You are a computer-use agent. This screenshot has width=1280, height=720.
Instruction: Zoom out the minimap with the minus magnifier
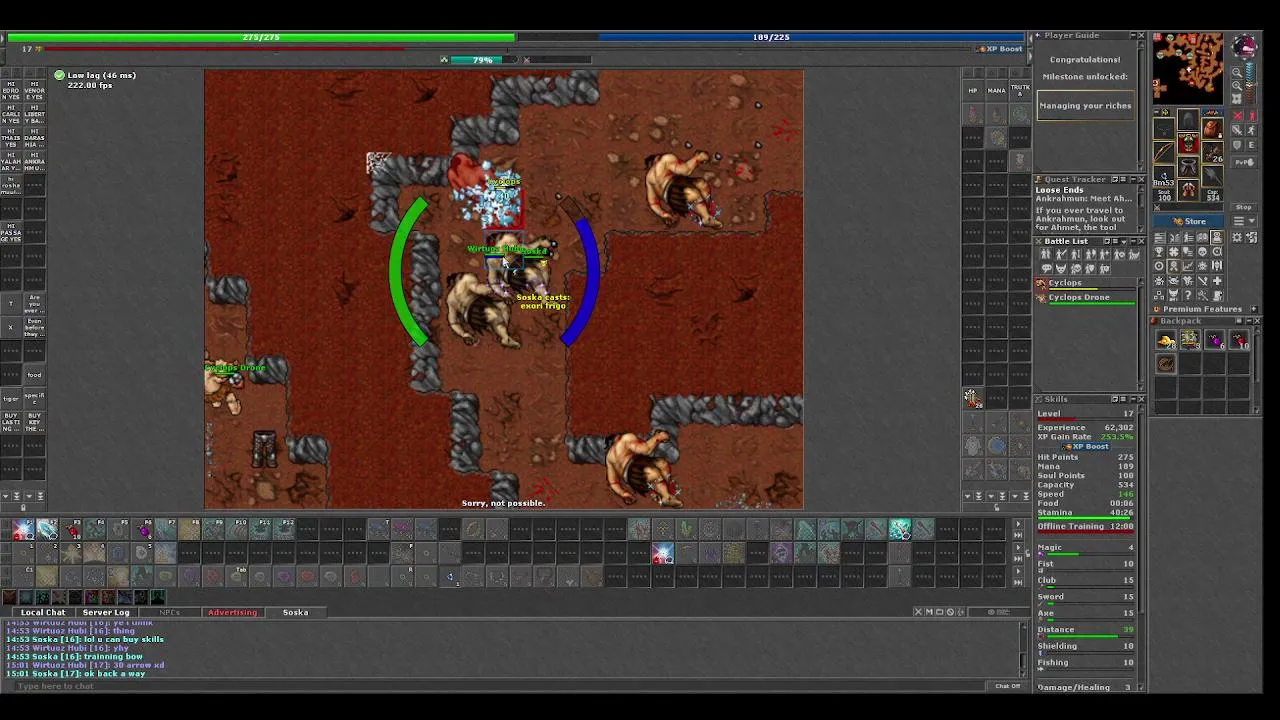[x=1236, y=72]
